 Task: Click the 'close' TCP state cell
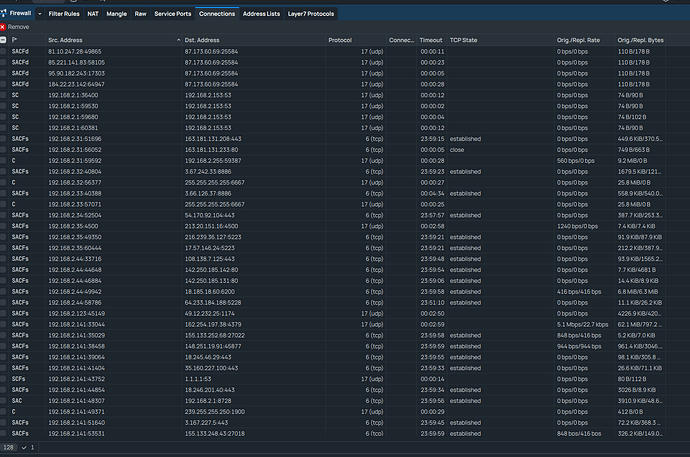[x=457, y=150]
